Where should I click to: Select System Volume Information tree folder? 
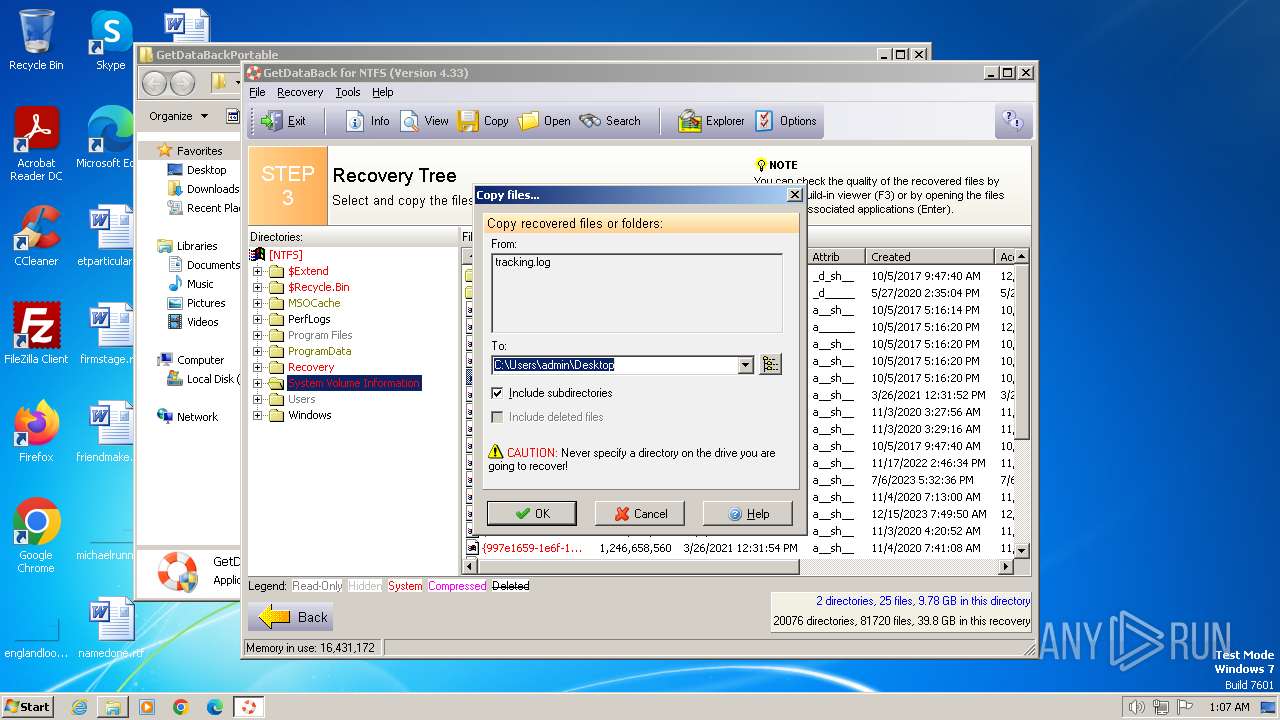[x=354, y=383]
